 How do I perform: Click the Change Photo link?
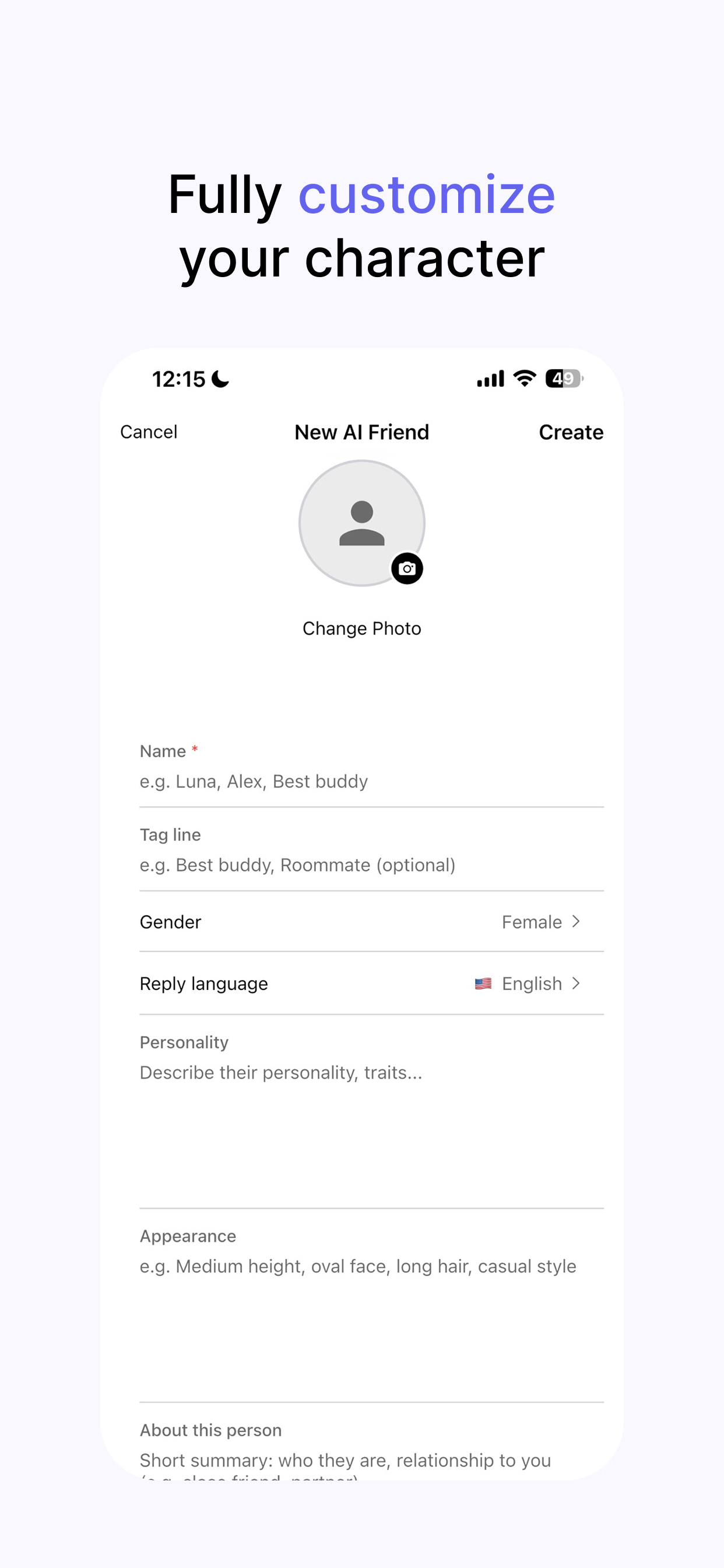(361, 628)
